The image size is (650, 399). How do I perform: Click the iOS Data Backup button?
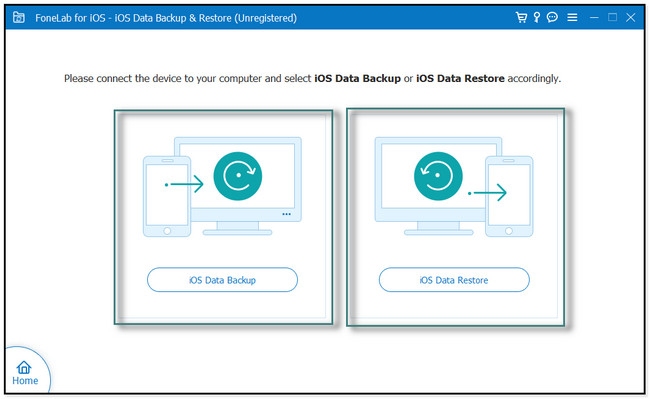coord(222,280)
